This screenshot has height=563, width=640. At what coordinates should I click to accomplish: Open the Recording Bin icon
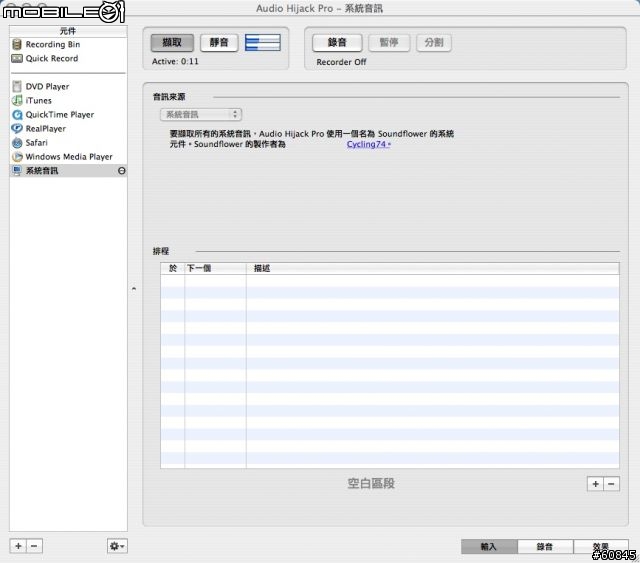click(x=17, y=44)
